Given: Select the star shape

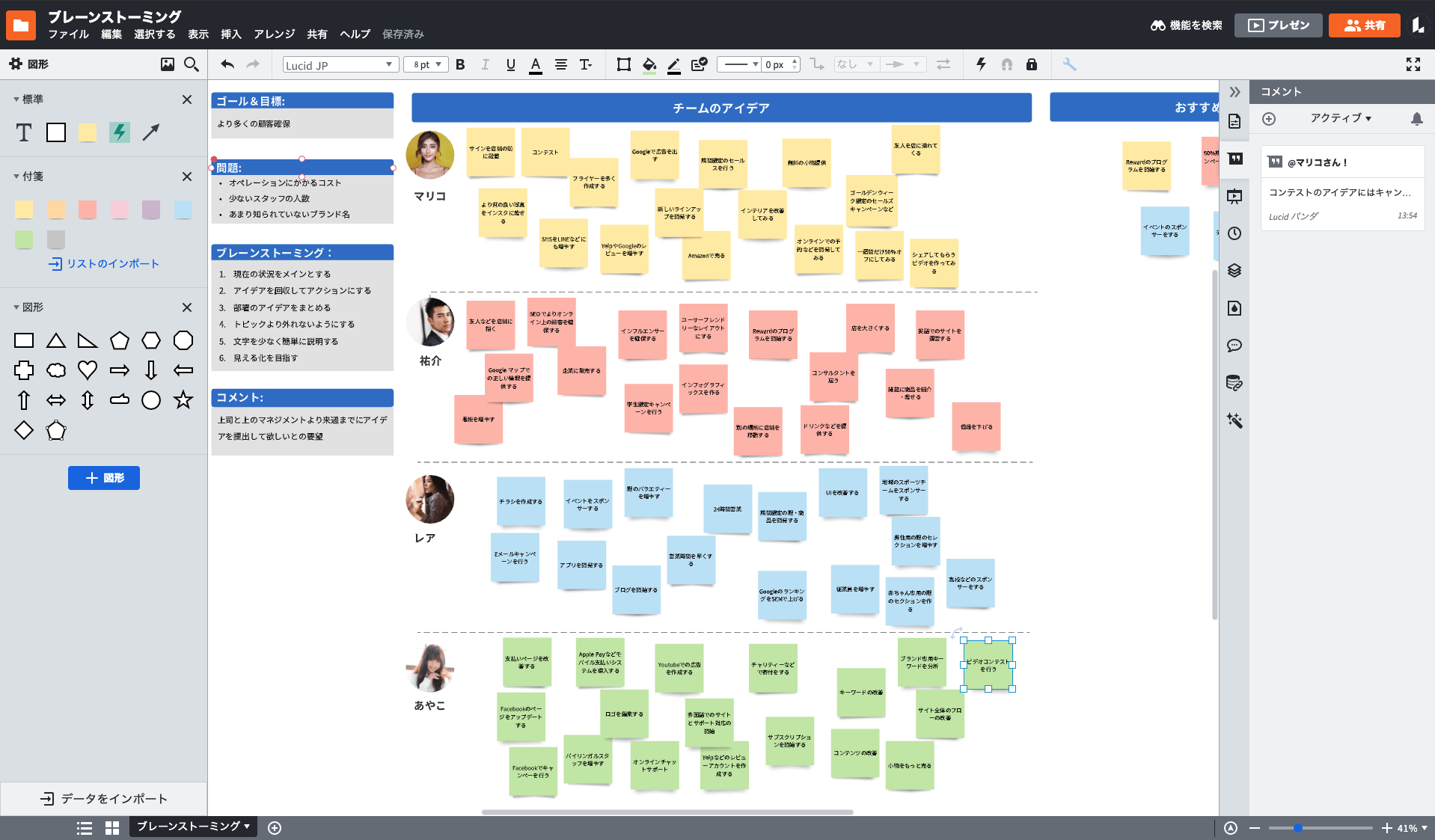Looking at the screenshot, I should coord(183,400).
